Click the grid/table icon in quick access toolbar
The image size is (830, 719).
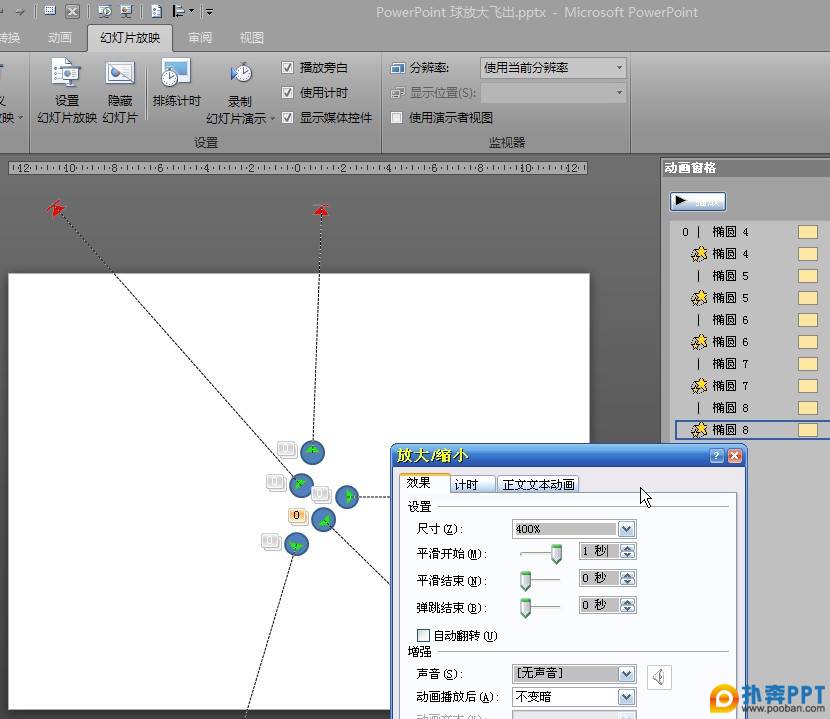pos(50,11)
